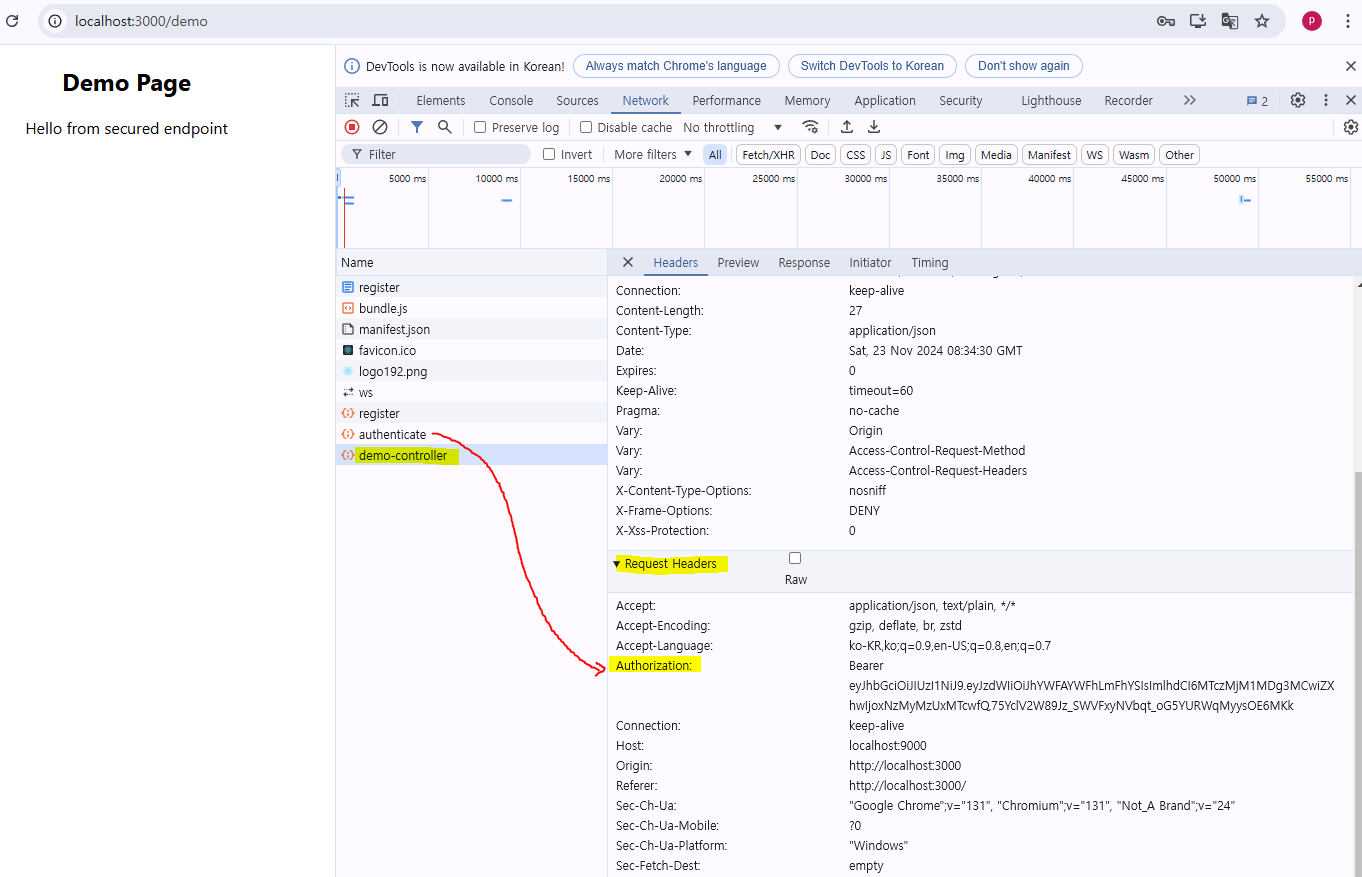Viewport: 1362px width, 877px height.
Task: Select the manifest.json request row
Action: [x=472, y=329]
